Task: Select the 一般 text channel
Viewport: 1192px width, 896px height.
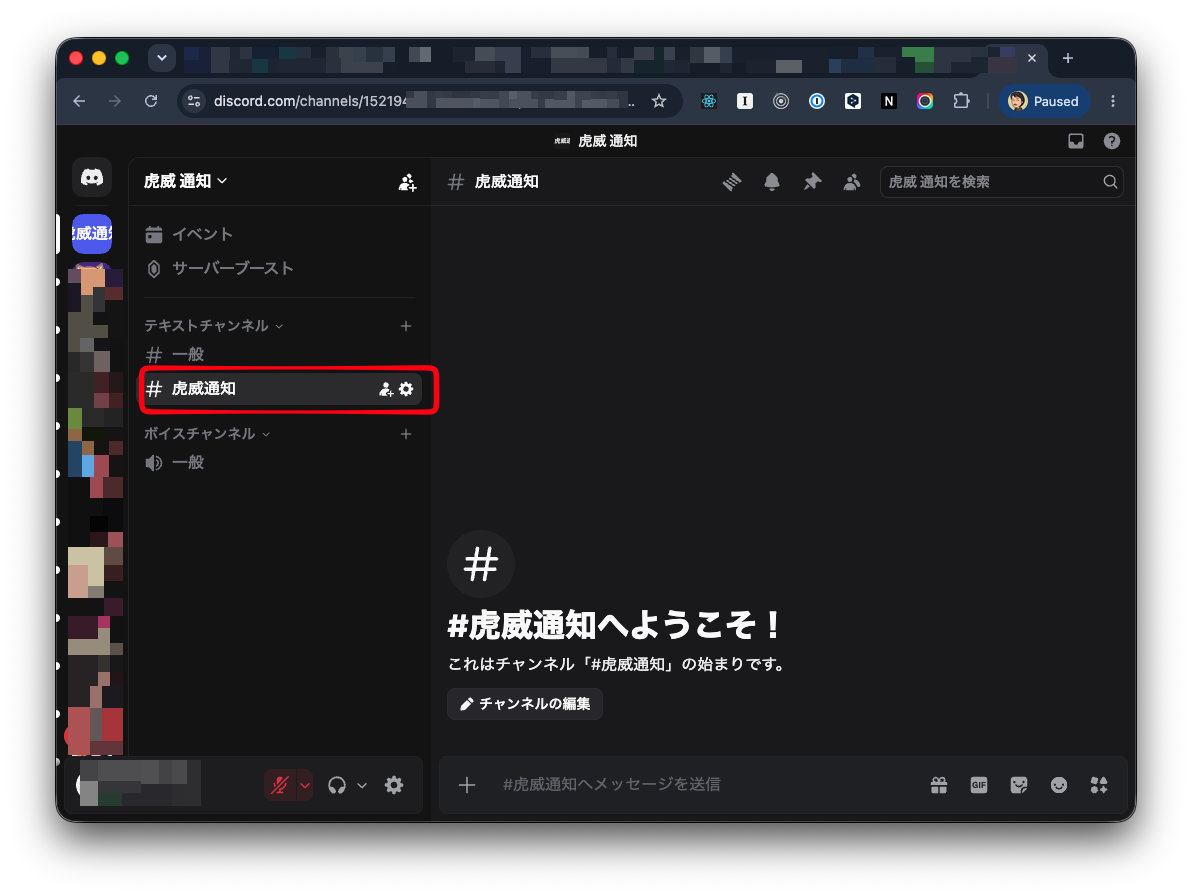Action: (x=279, y=354)
